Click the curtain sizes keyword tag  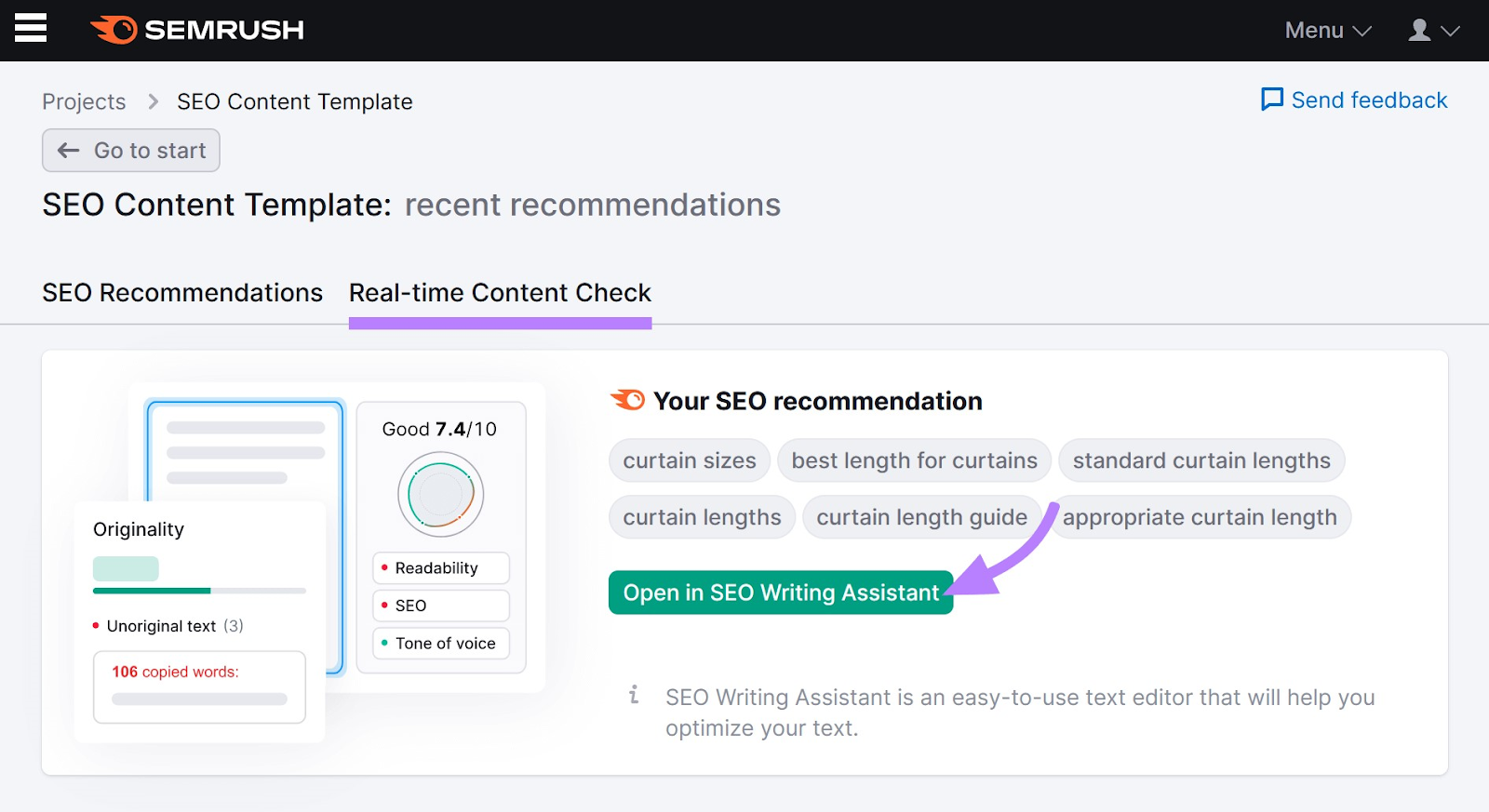(x=690, y=460)
